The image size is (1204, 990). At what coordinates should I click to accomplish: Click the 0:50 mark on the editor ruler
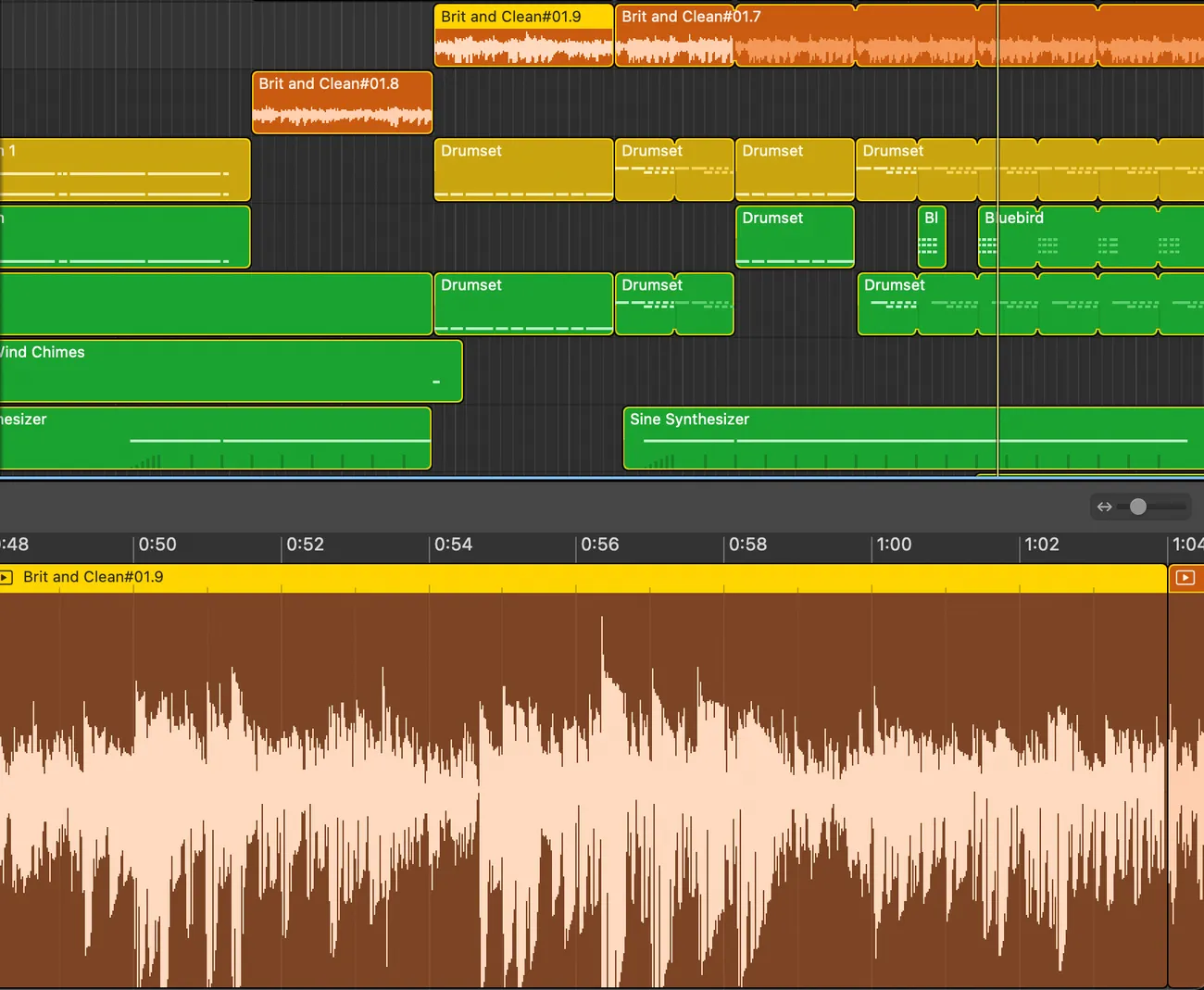(x=157, y=545)
